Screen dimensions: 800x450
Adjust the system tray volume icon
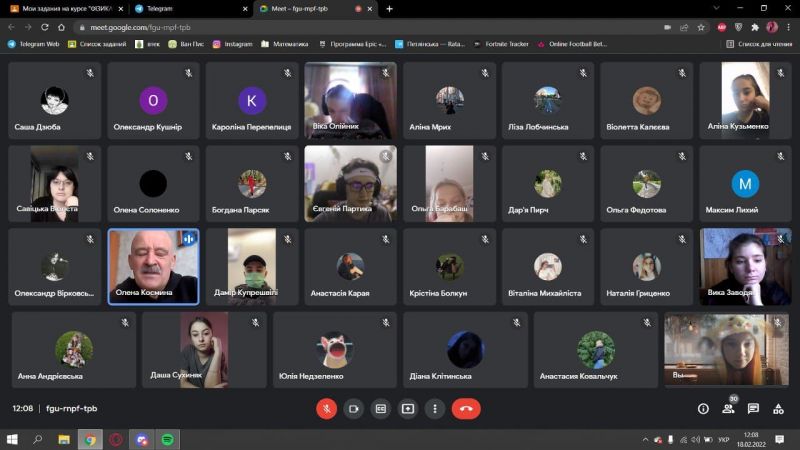click(695, 439)
